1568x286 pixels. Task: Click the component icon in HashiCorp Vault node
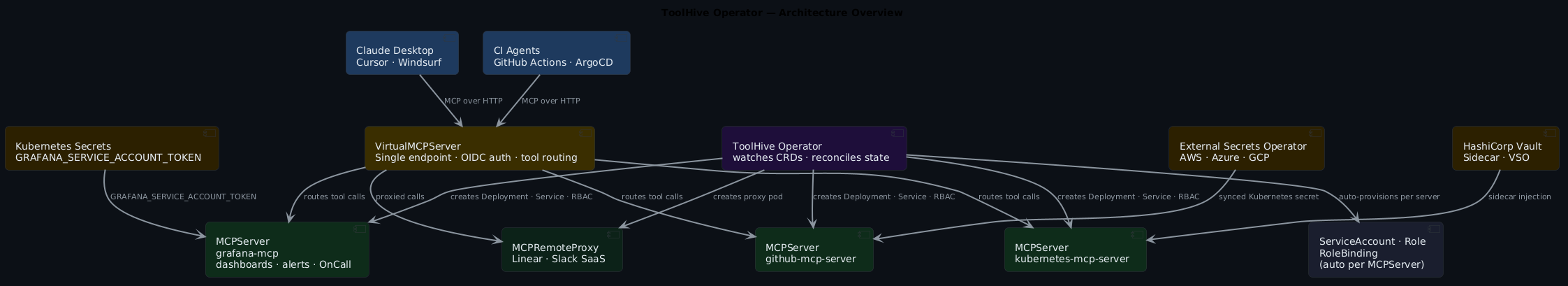(1550, 133)
